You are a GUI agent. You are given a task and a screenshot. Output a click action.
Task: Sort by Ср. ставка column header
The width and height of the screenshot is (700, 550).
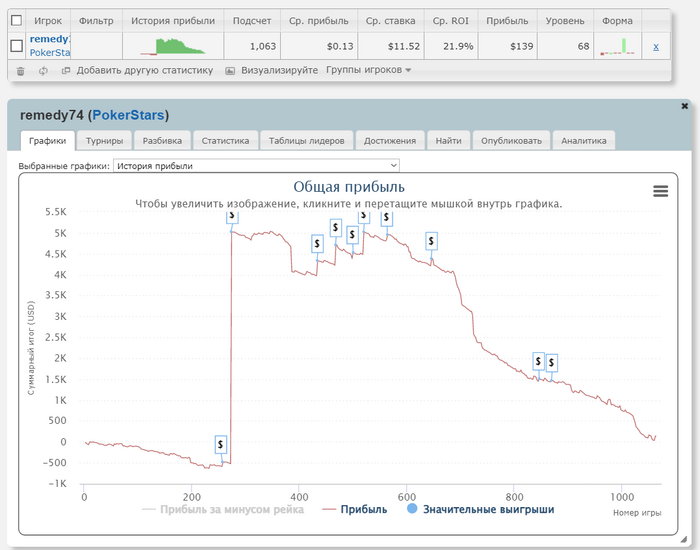(x=391, y=21)
